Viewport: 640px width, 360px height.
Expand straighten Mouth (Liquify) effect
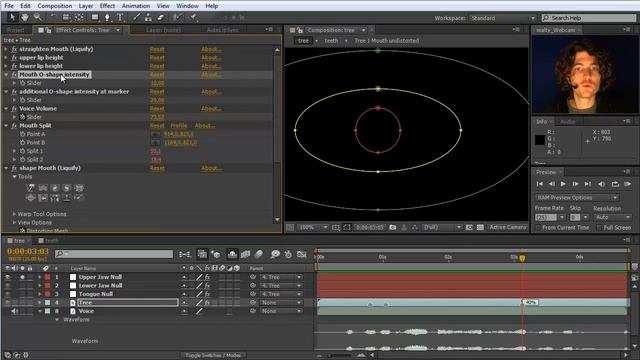coord(6,49)
